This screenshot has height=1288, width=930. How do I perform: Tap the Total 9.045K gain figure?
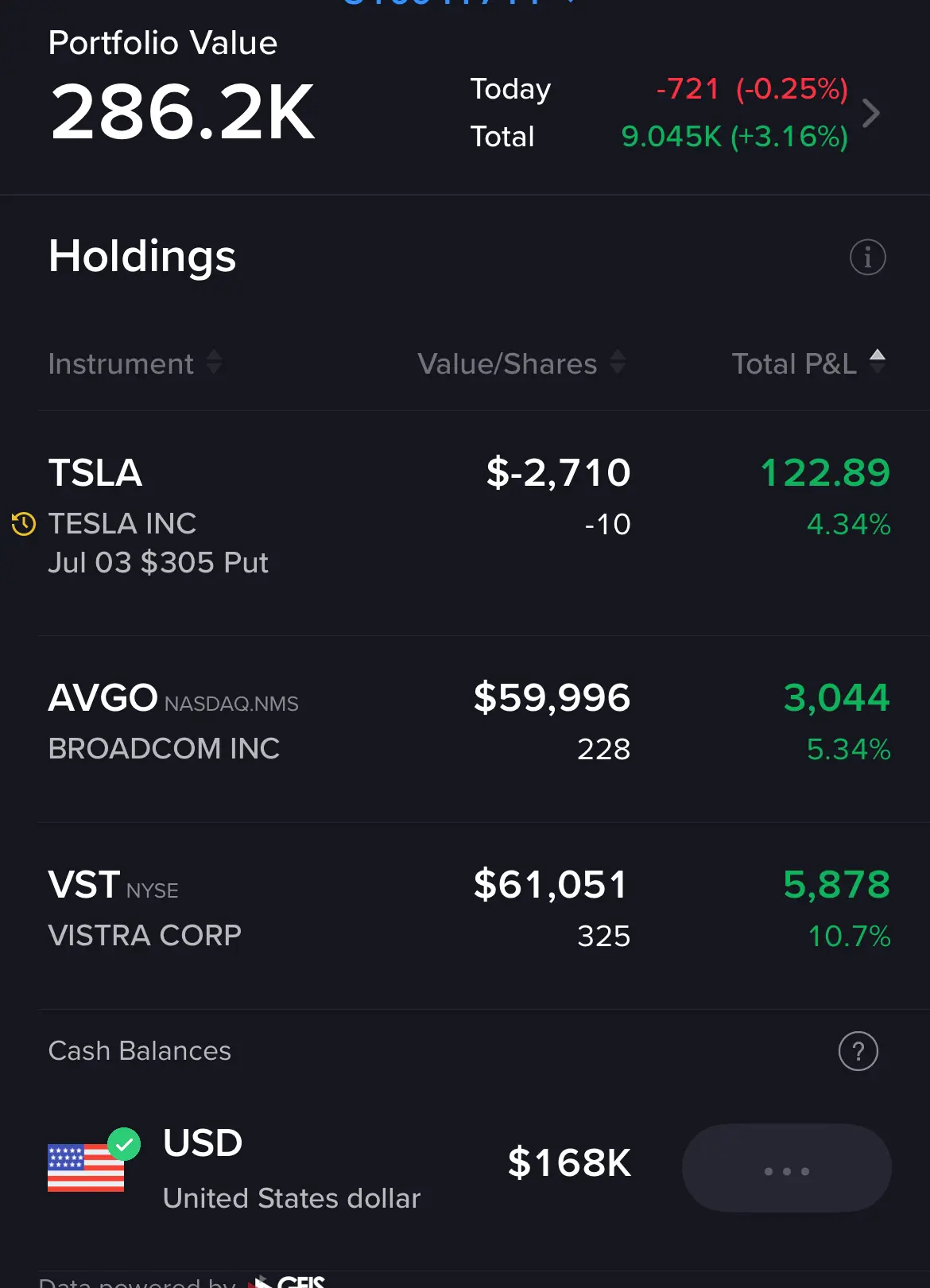point(672,137)
